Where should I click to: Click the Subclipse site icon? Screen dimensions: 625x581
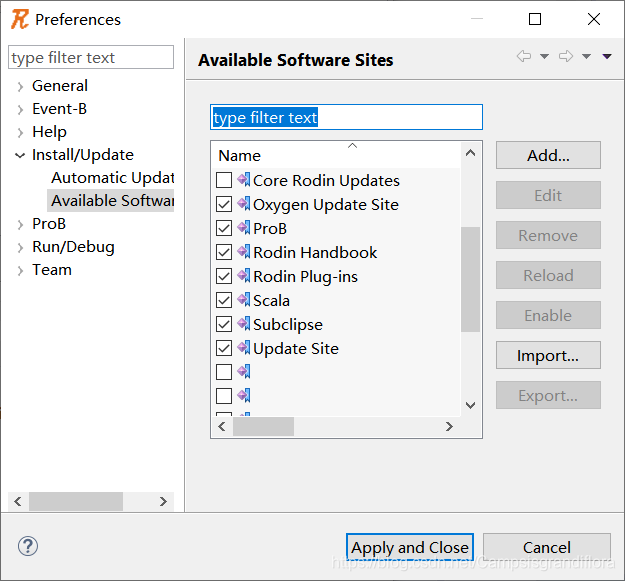(244, 324)
